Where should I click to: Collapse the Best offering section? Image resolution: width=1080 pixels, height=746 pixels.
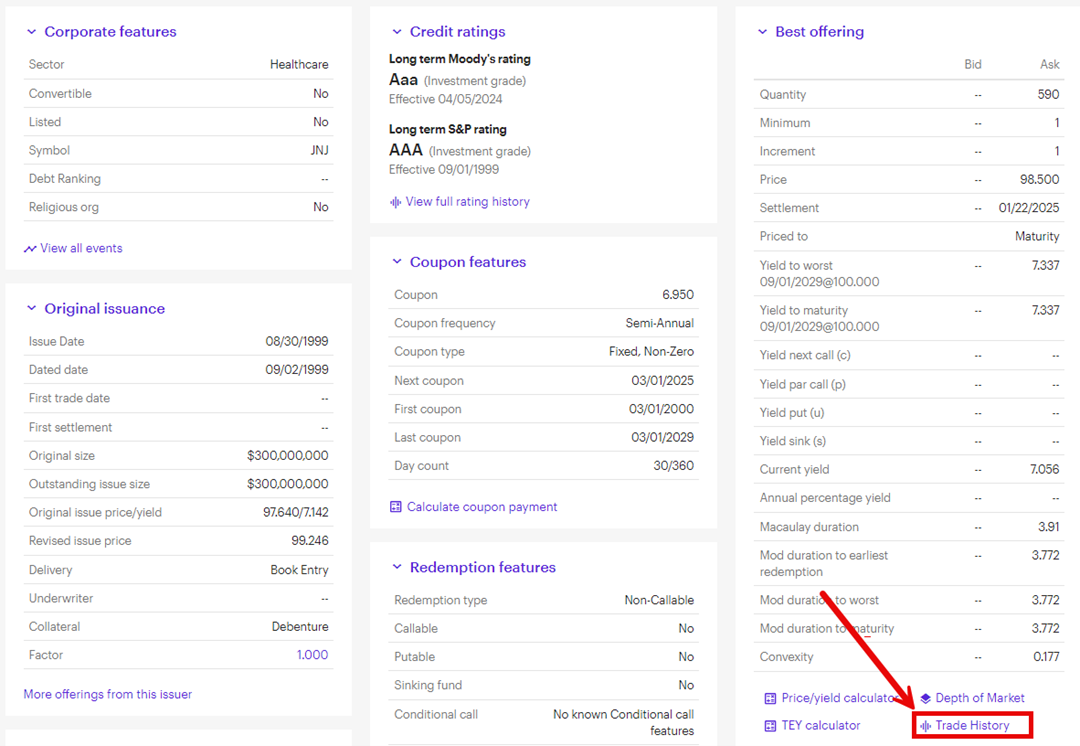[x=762, y=31]
